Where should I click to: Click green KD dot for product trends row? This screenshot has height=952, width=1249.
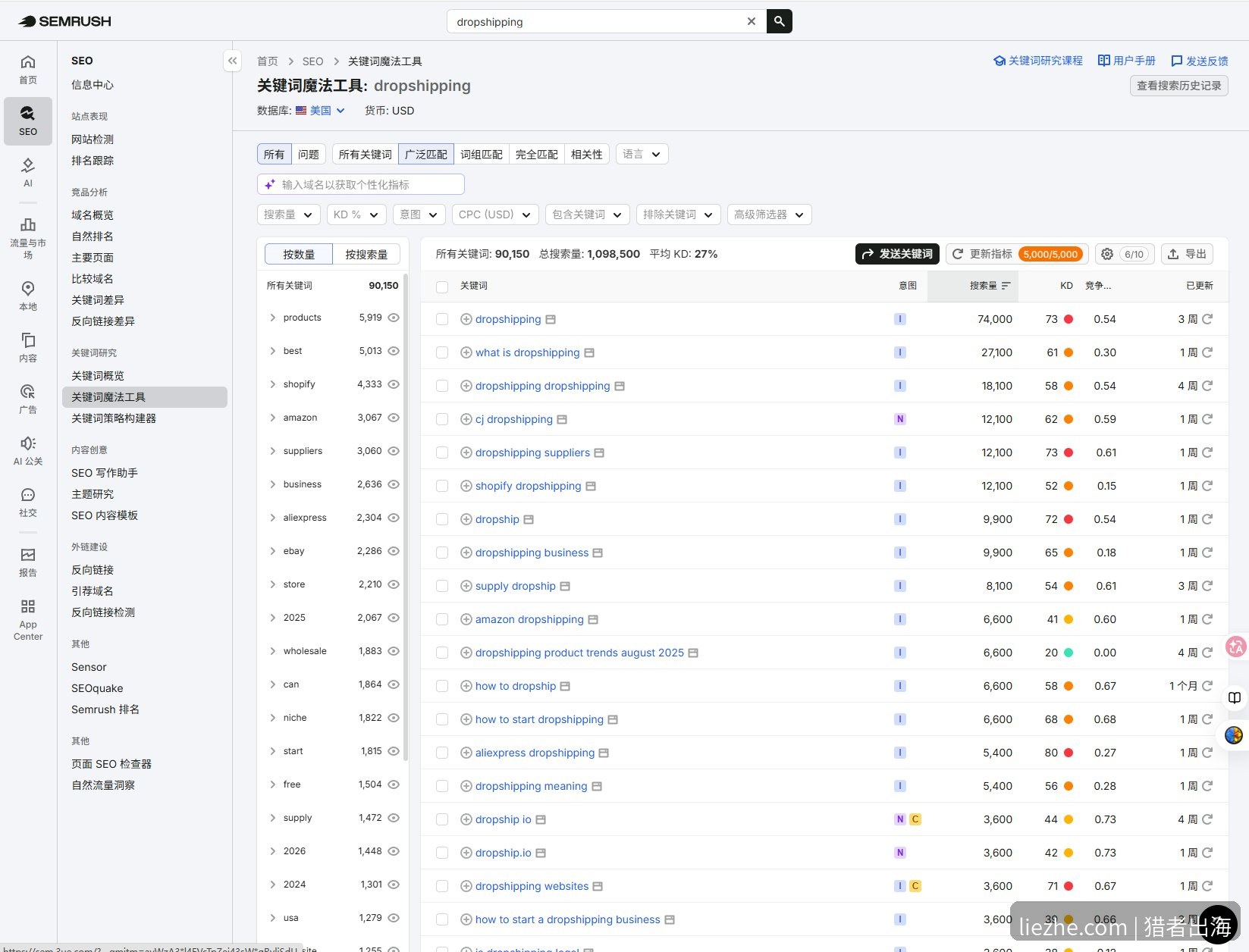tap(1069, 653)
